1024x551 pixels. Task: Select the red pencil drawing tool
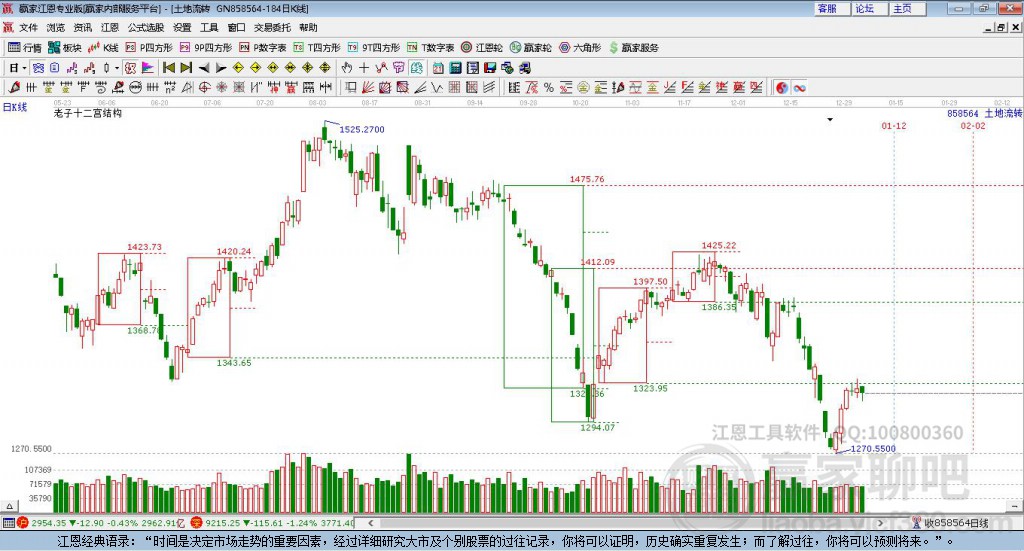point(14,87)
